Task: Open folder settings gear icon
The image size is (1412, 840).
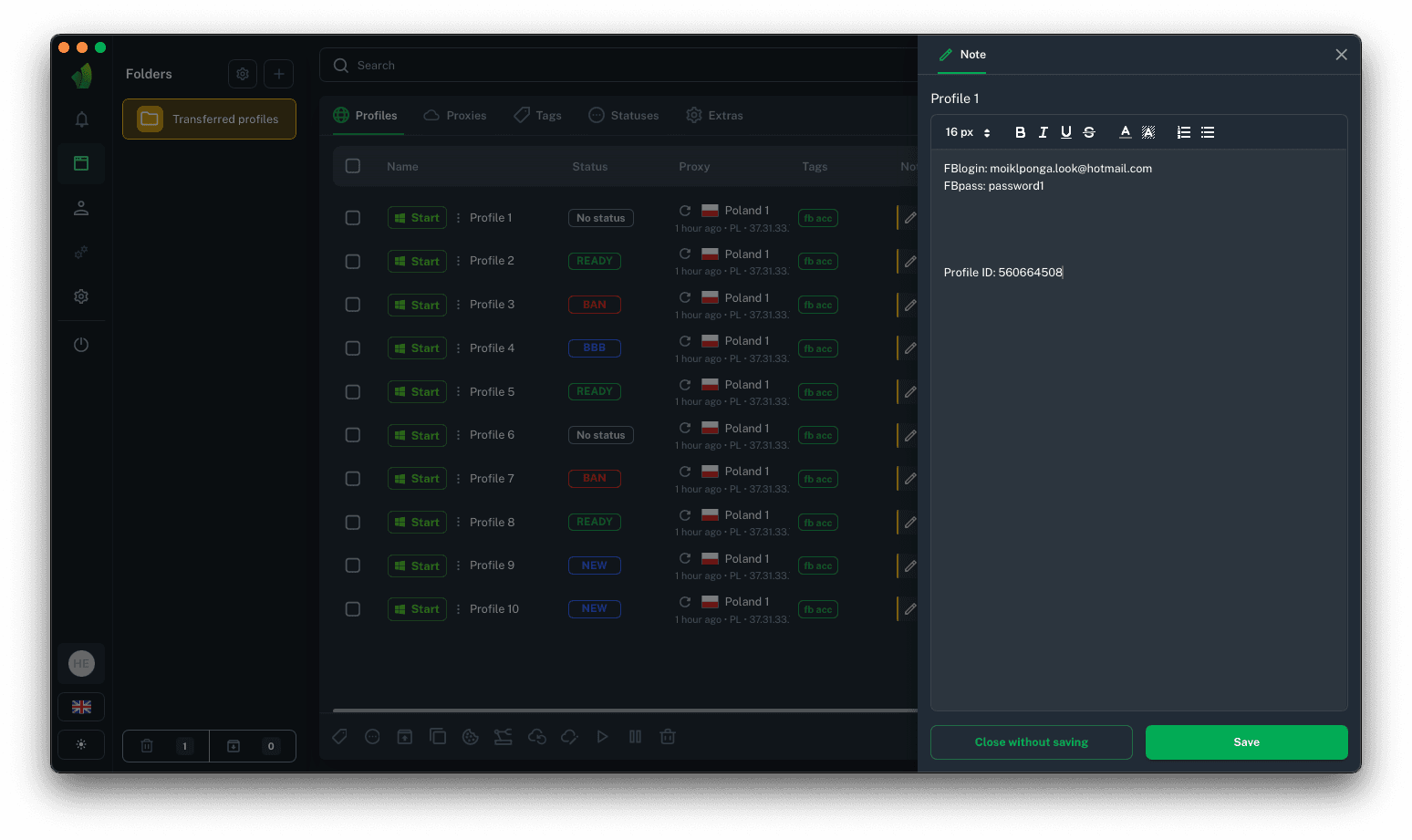Action: coord(243,74)
